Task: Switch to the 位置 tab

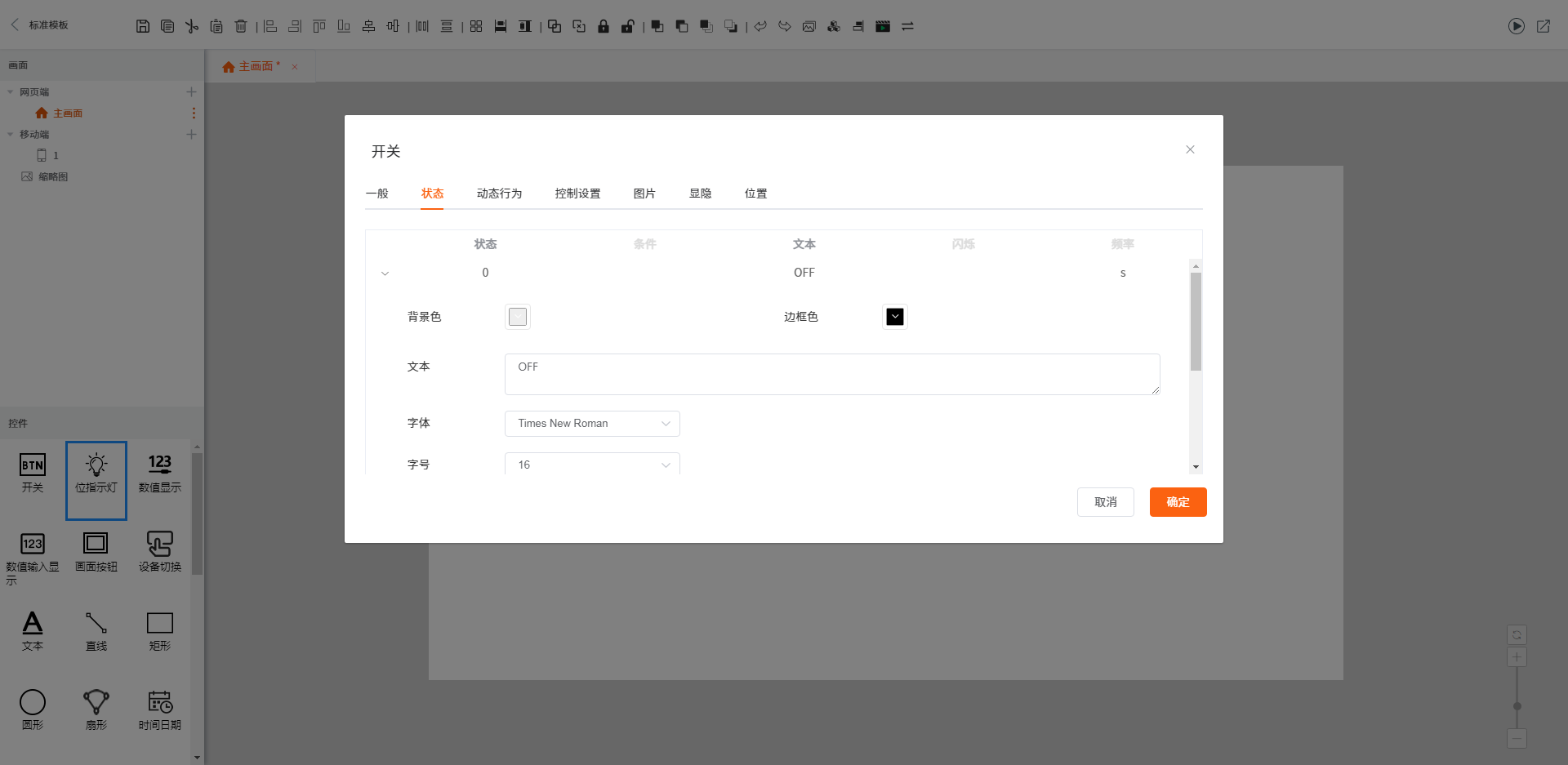Action: [x=755, y=193]
